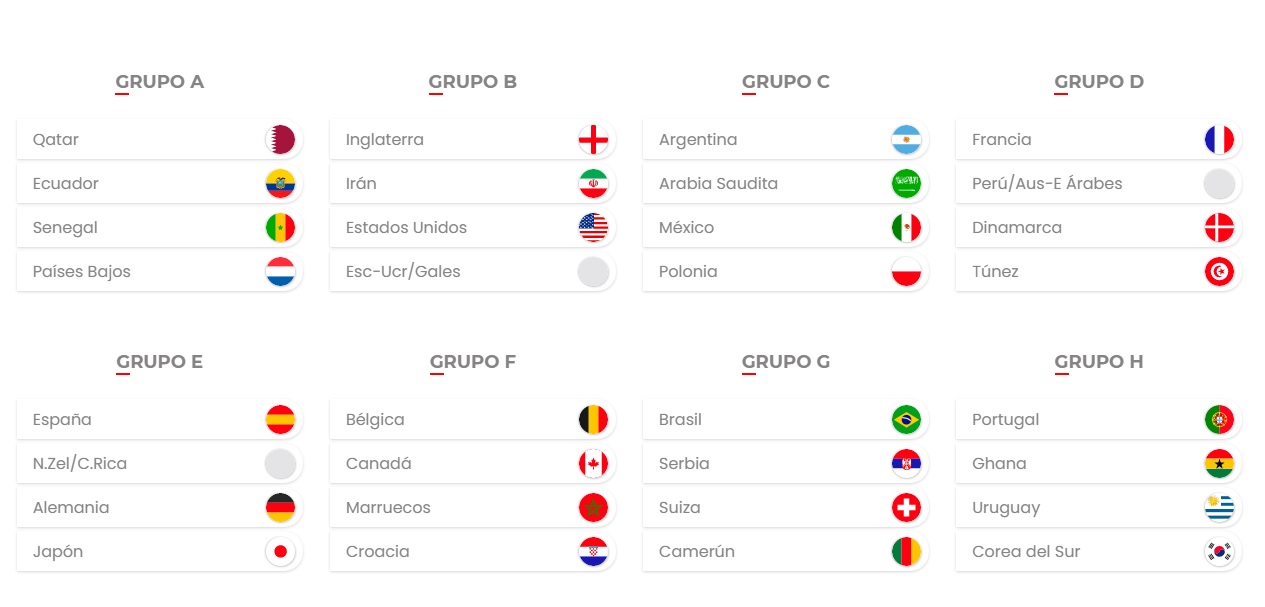Open the Grupo A heading
The height and width of the screenshot is (607, 1265).
coord(160,82)
